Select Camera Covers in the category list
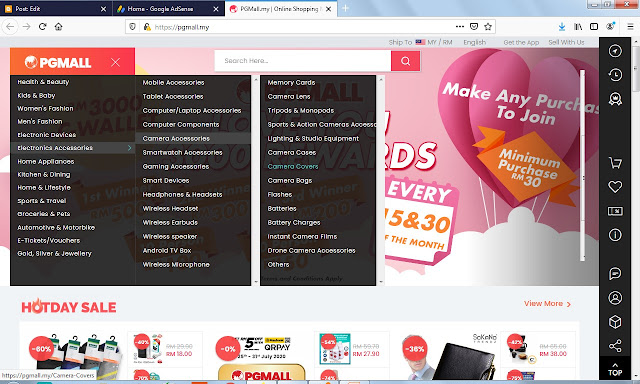640x384 pixels. click(x=293, y=166)
